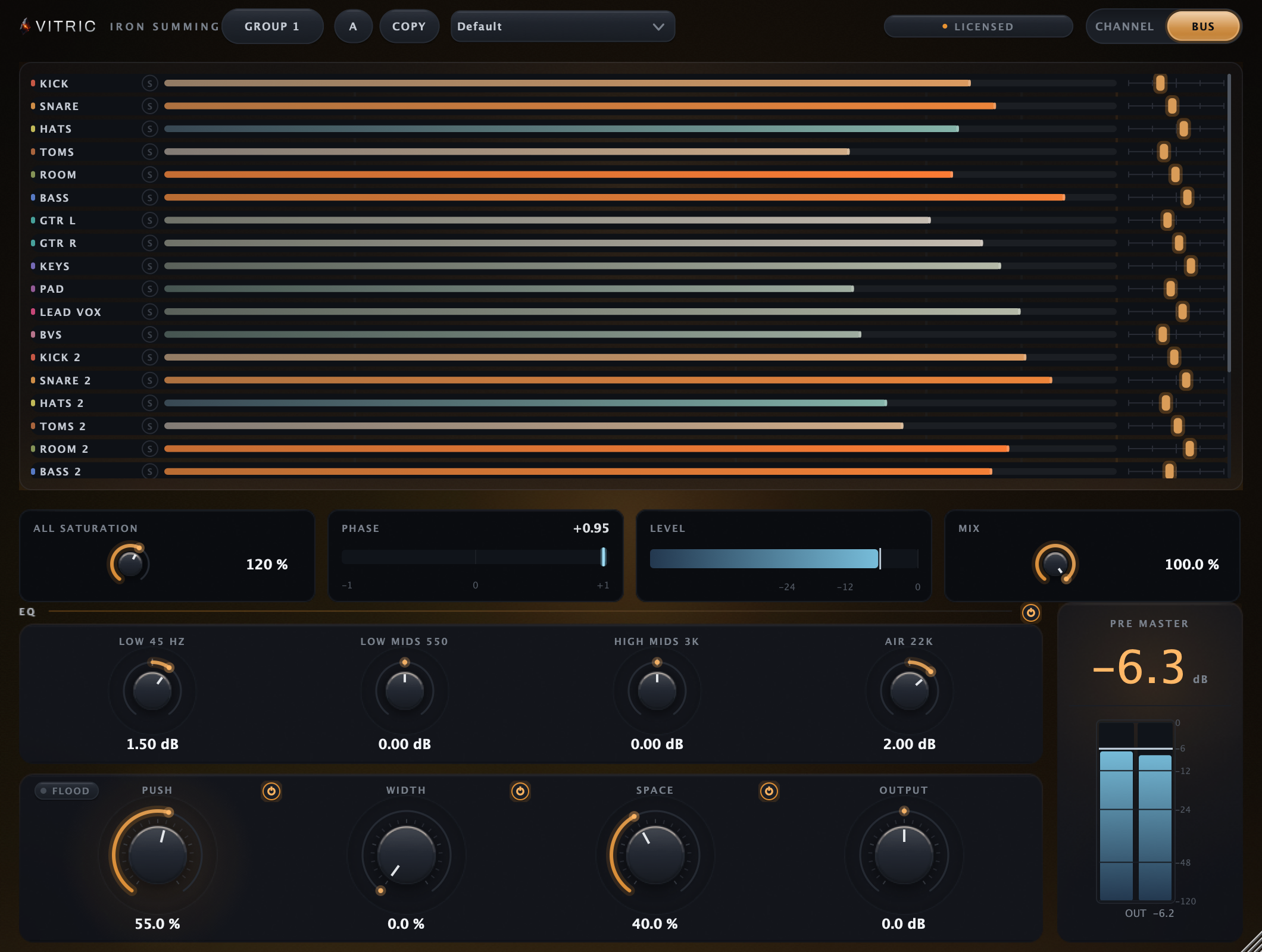Screen dimensions: 1262x952
Task: Solo the HATS 2 channel
Action: coord(149,403)
